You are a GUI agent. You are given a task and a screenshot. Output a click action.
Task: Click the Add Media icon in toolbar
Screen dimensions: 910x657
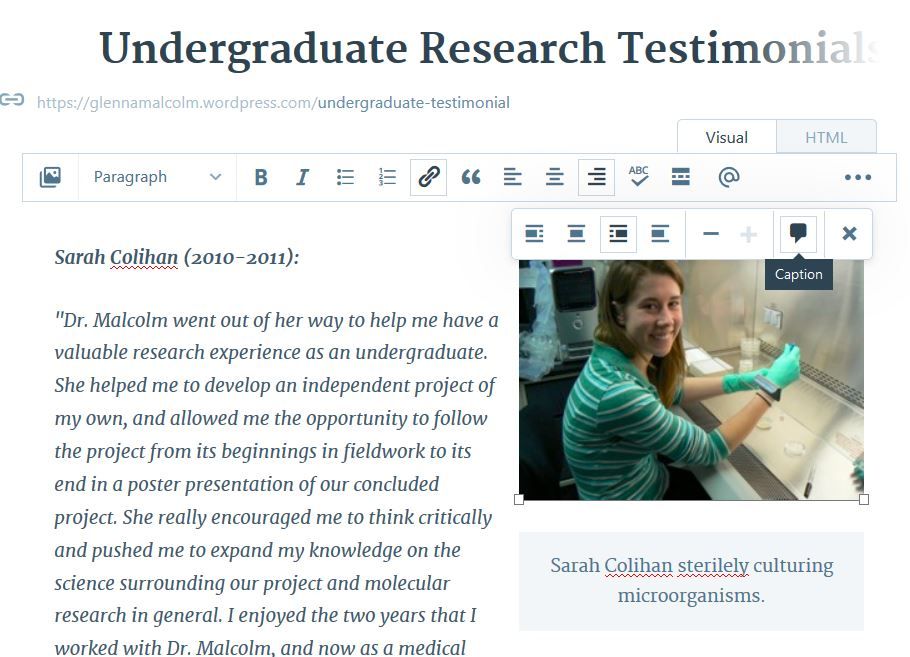coord(50,177)
